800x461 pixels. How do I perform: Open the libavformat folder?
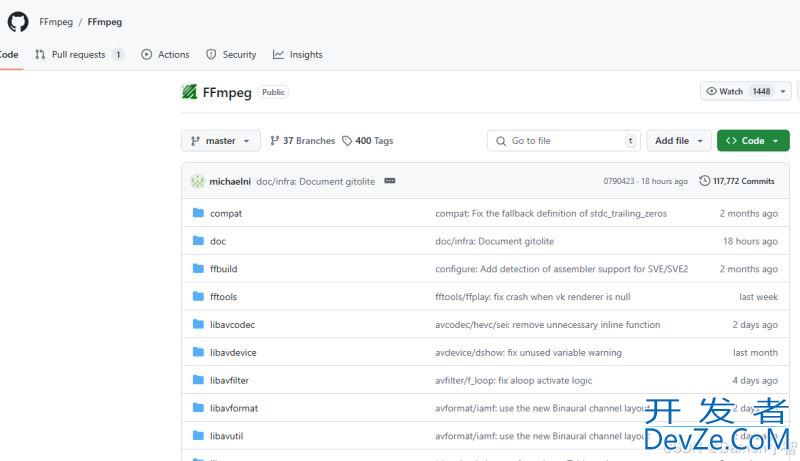click(234, 408)
